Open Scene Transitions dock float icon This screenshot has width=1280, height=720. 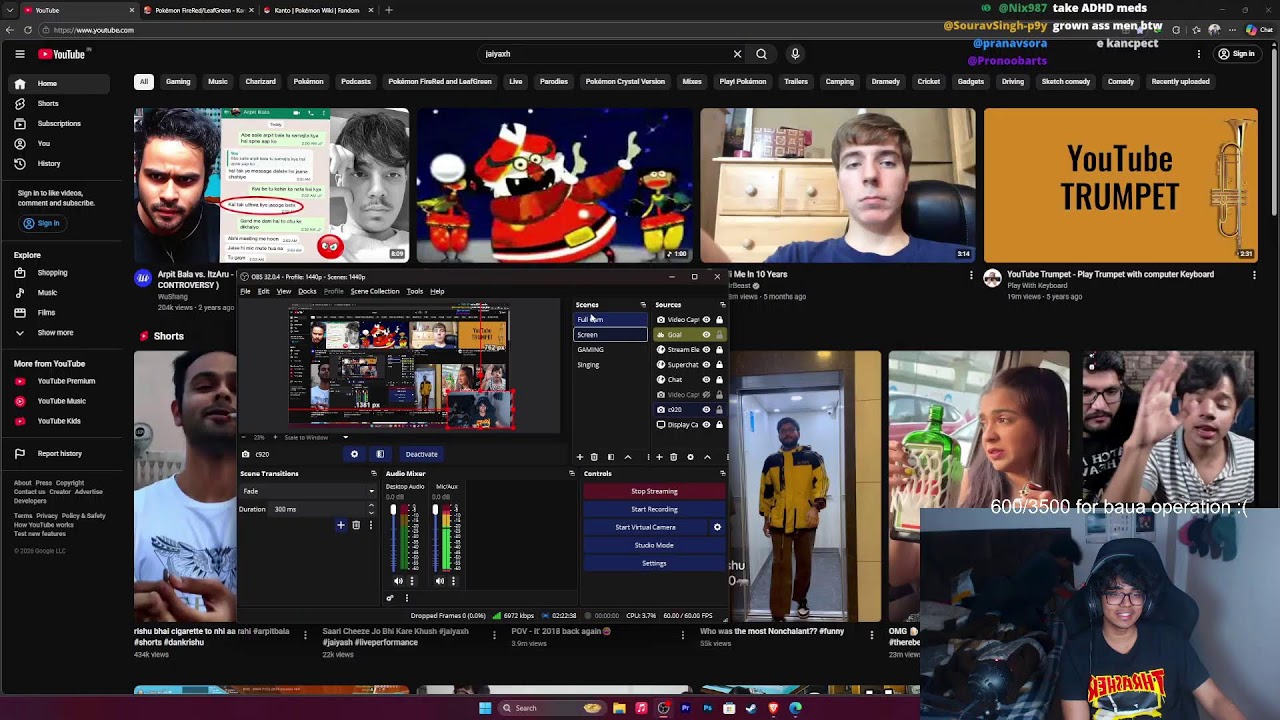click(x=373, y=474)
